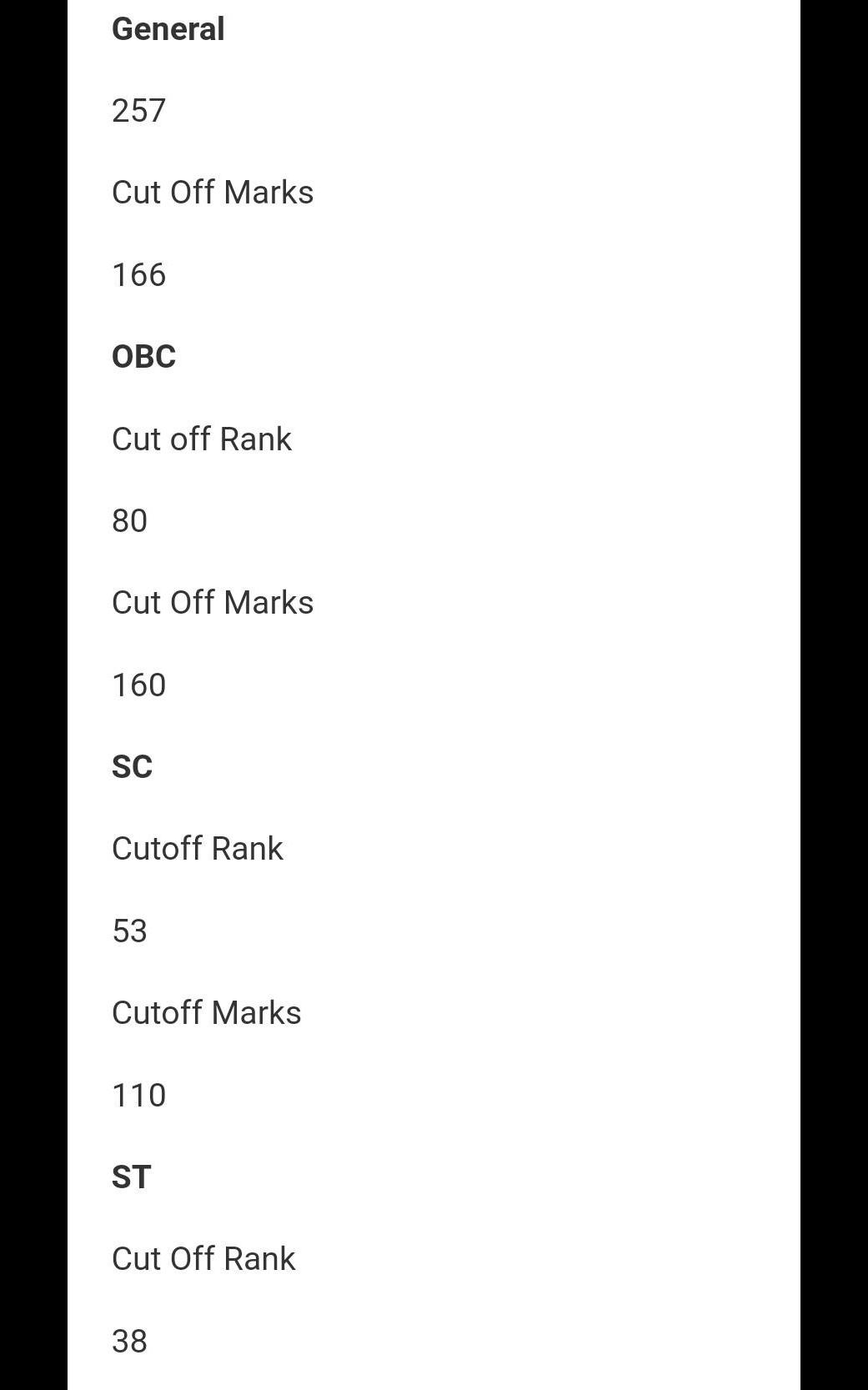This screenshot has width=868, height=1390.
Task: Click the black margin left of the page
Action: pos(33,667)
